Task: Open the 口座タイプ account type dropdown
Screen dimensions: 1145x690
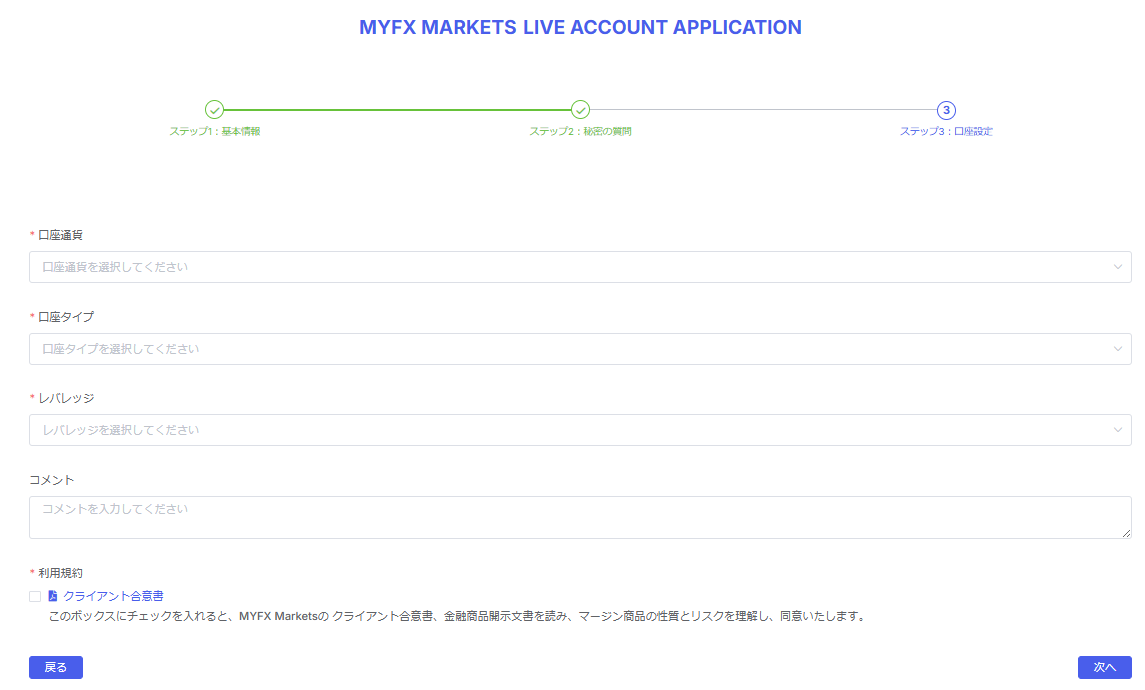Action: pyautogui.click(x=580, y=349)
